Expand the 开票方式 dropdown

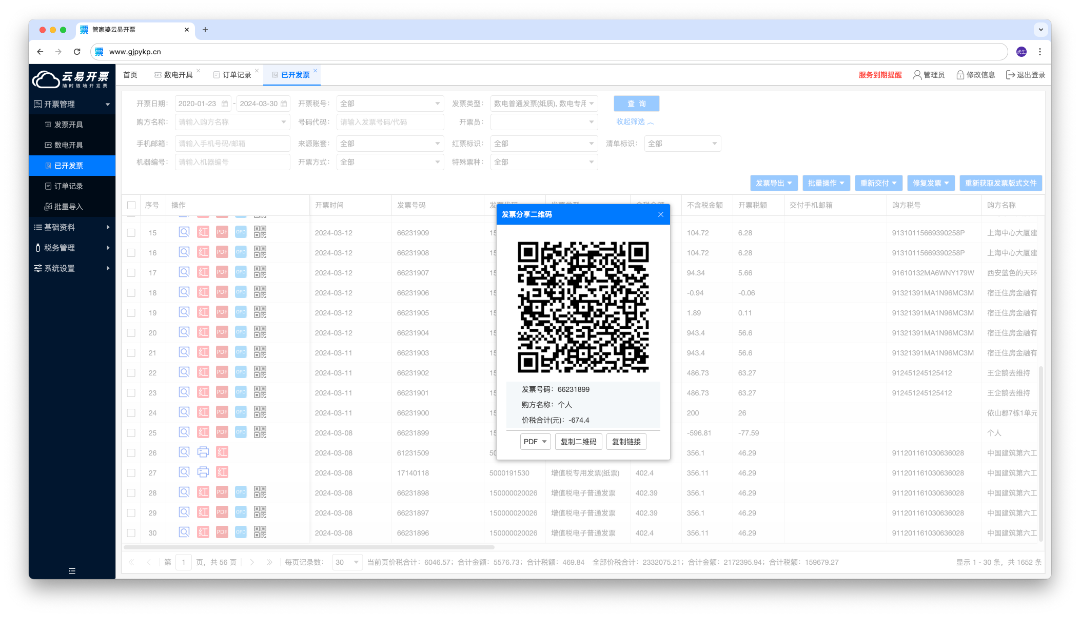[390, 162]
